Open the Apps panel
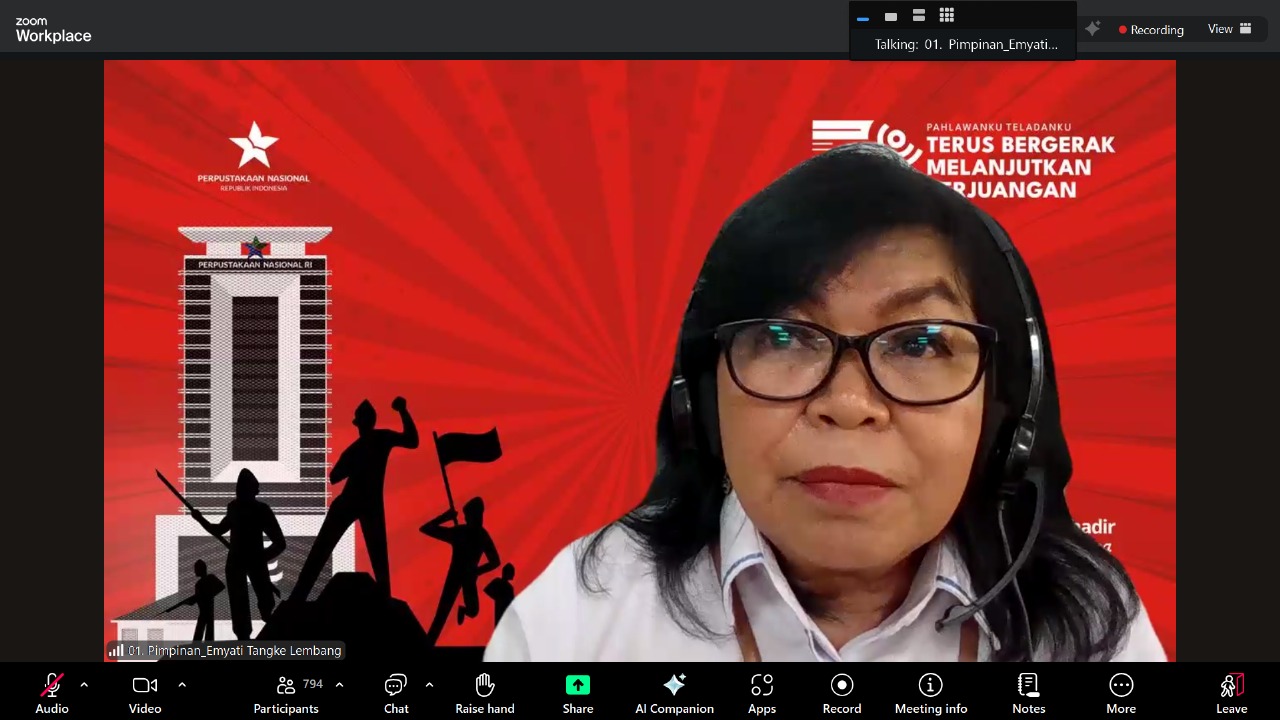This screenshot has width=1280, height=720. click(762, 692)
